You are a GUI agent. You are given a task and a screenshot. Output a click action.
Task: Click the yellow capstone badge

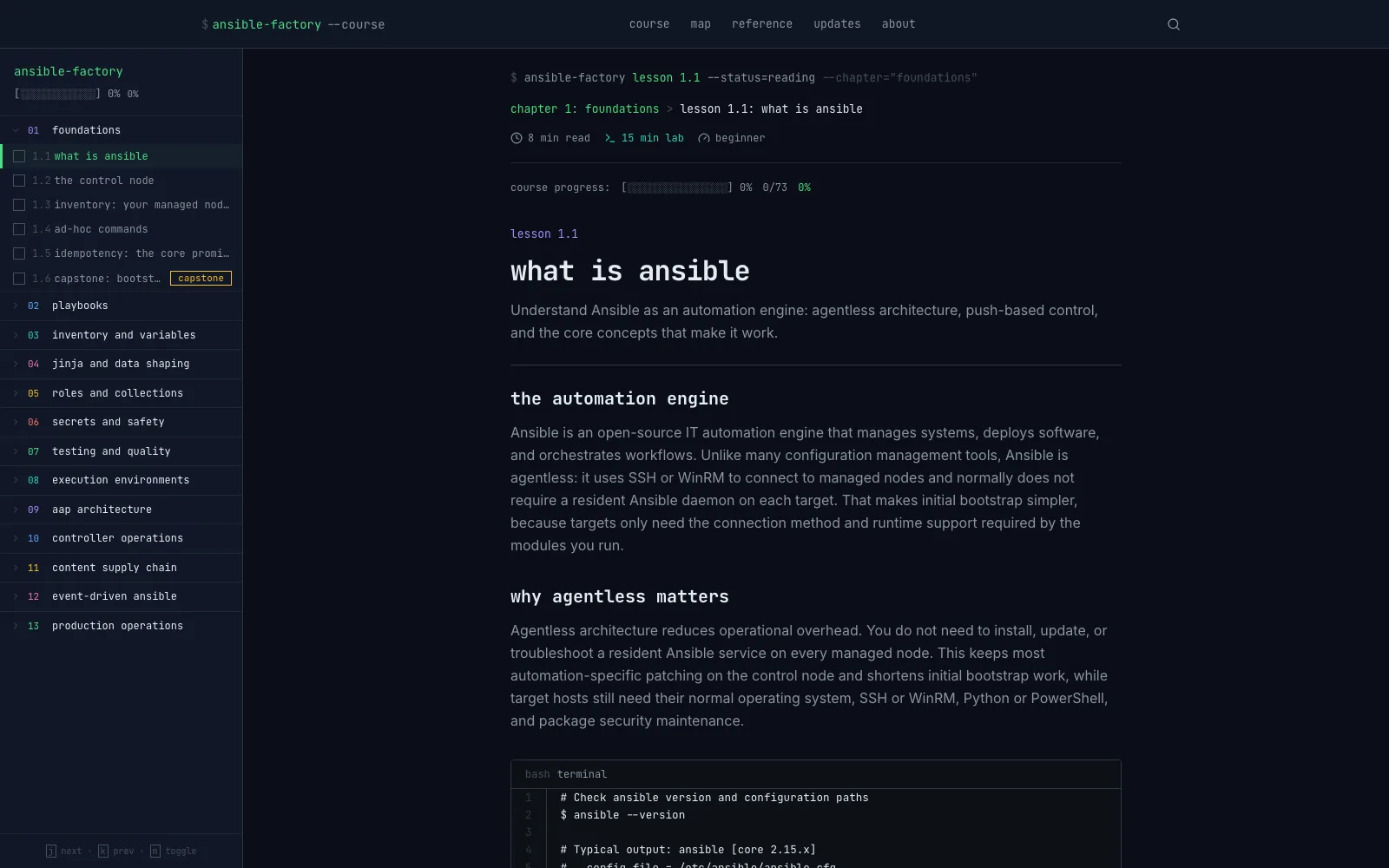201,279
